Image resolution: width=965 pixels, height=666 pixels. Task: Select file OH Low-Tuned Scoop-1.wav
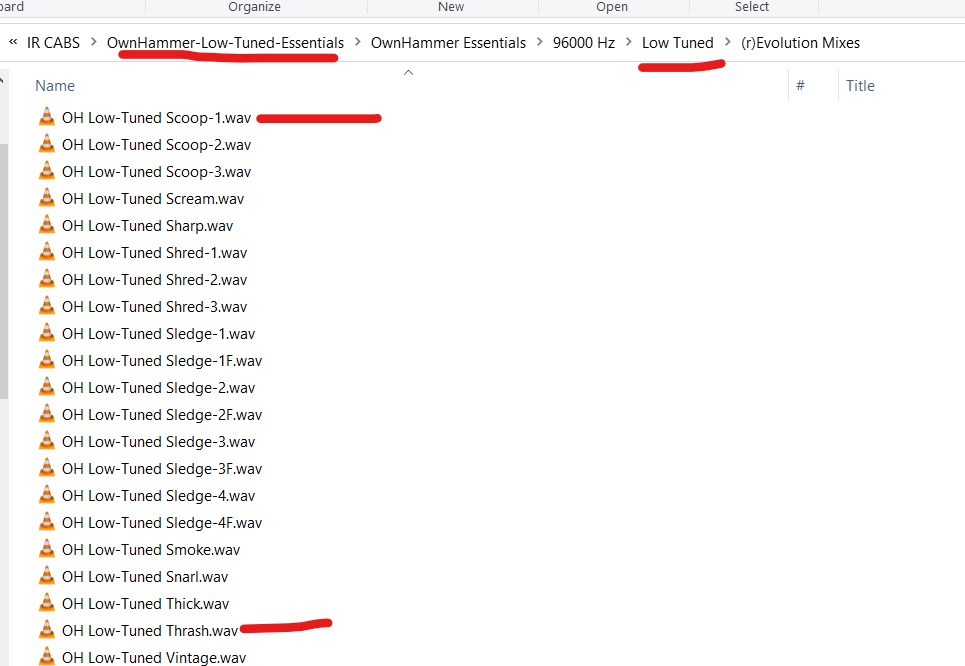(x=156, y=118)
